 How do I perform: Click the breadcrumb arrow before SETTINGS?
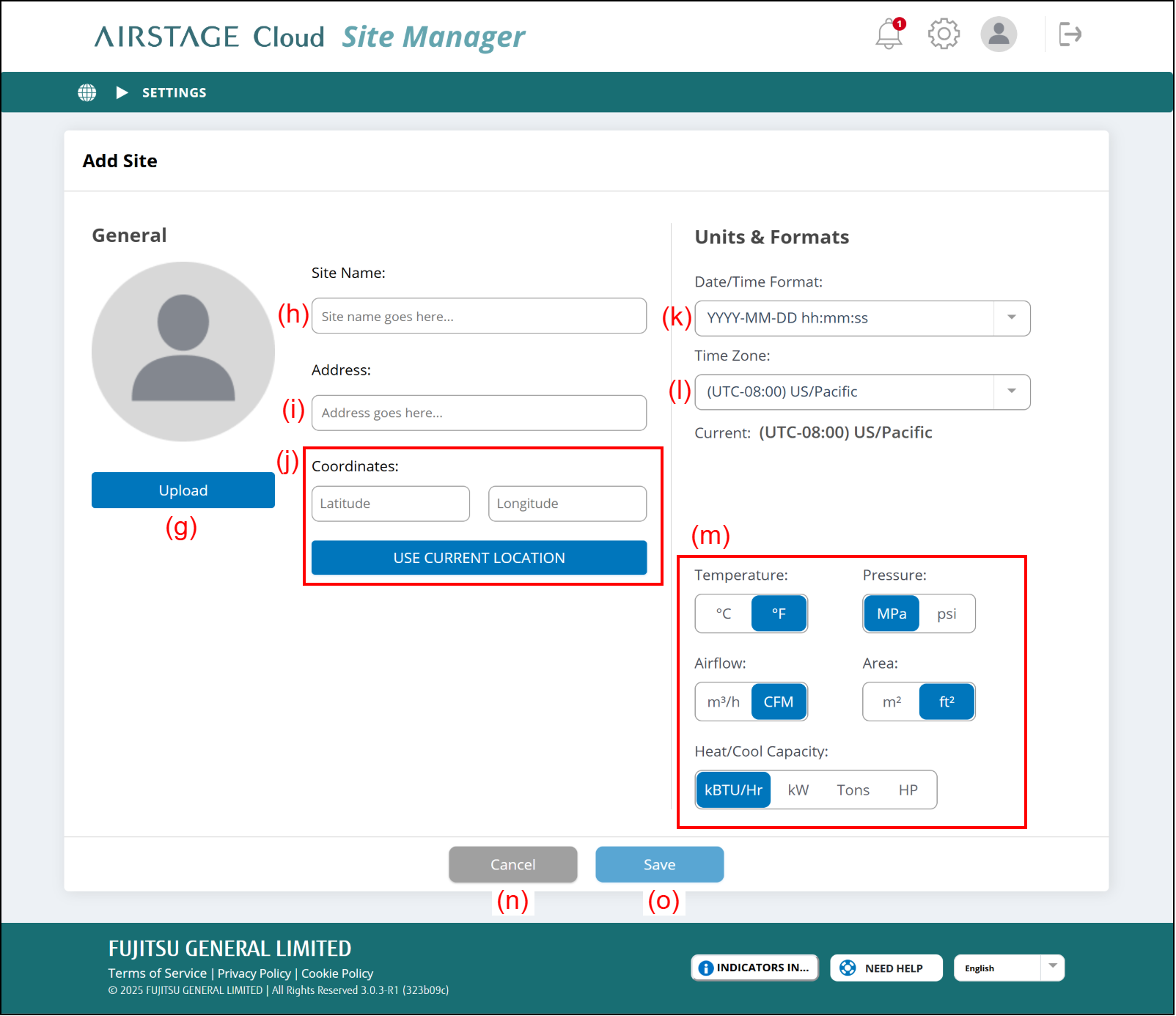click(122, 92)
